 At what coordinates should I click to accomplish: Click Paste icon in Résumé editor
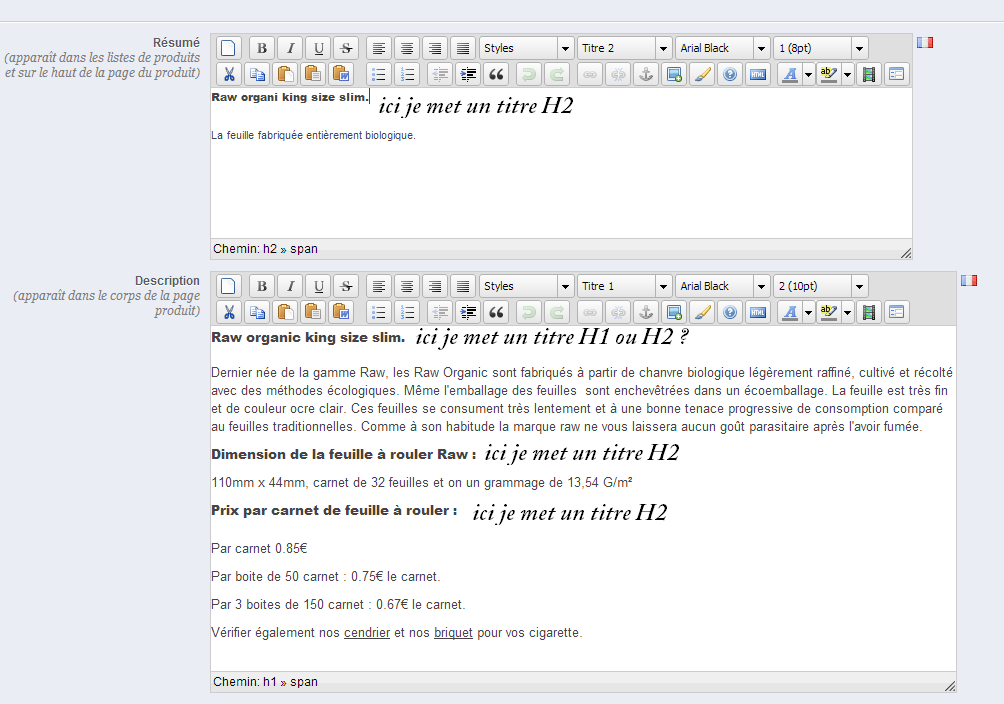point(285,74)
